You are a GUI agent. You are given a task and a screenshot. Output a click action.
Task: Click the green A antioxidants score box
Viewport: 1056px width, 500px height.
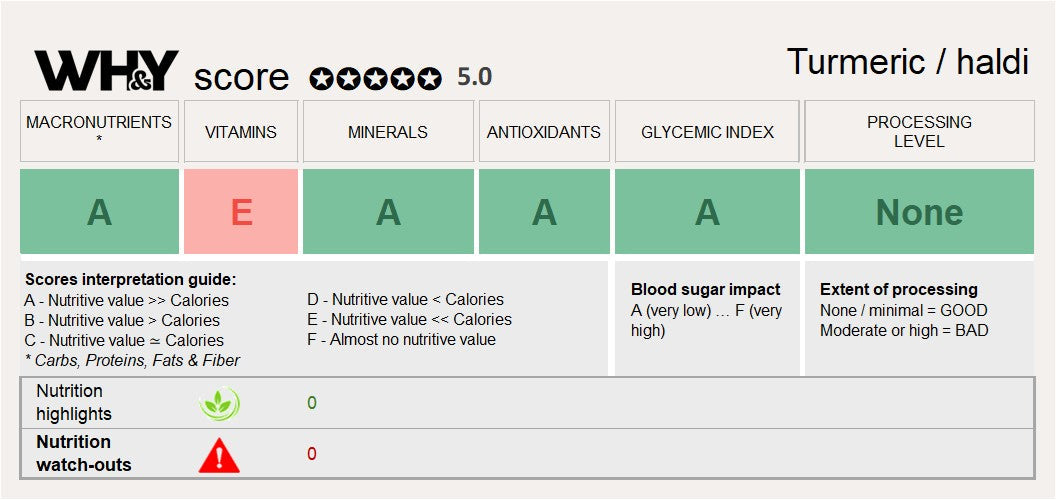click(x=544, y=212)
